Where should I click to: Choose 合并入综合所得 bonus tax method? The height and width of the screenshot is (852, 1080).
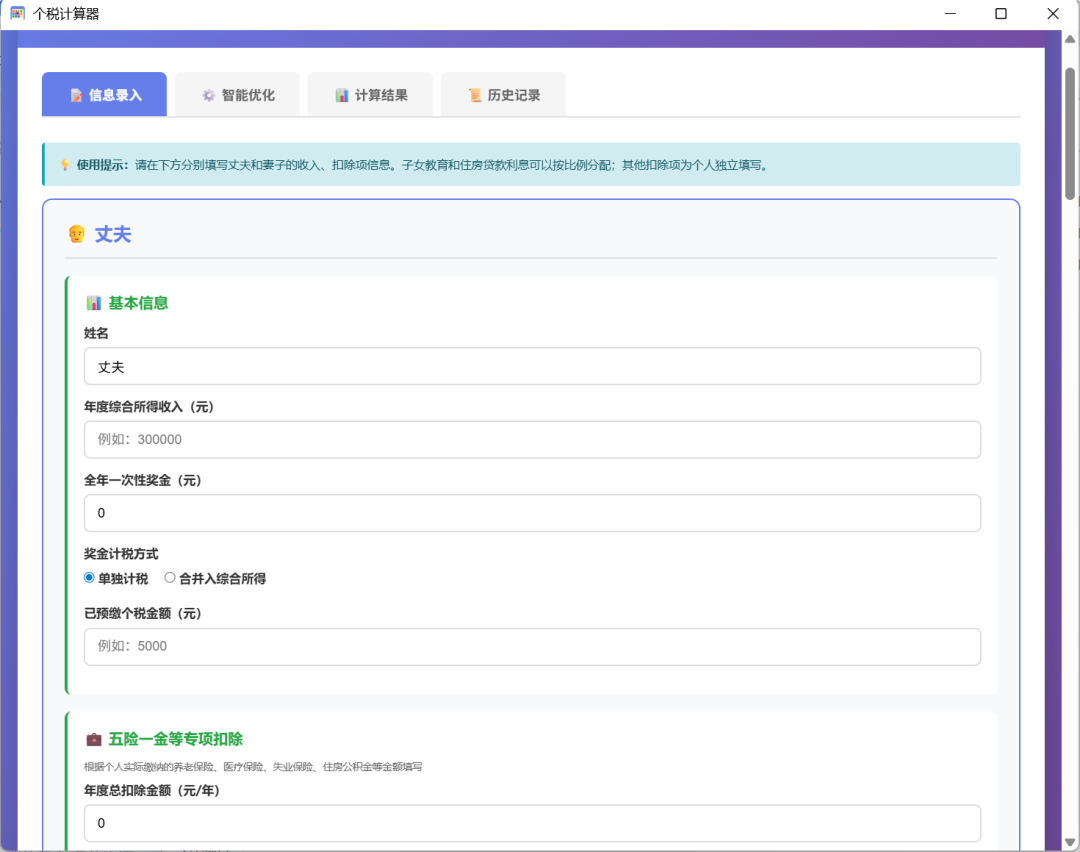pyautogui.click(x=170, y=578)
